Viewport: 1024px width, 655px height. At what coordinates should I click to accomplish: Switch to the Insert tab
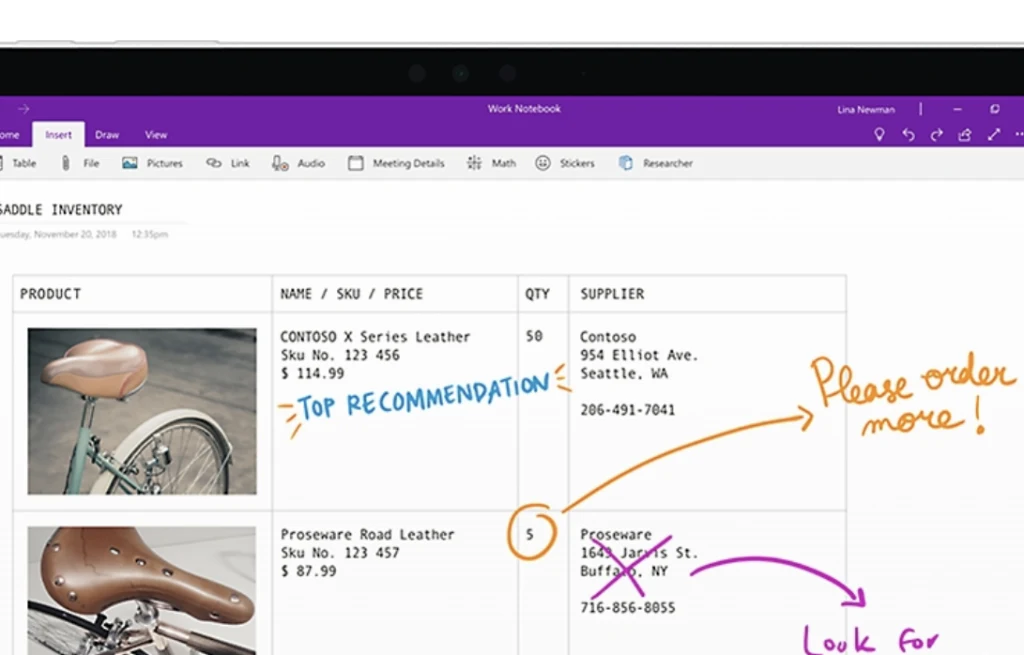58,135
